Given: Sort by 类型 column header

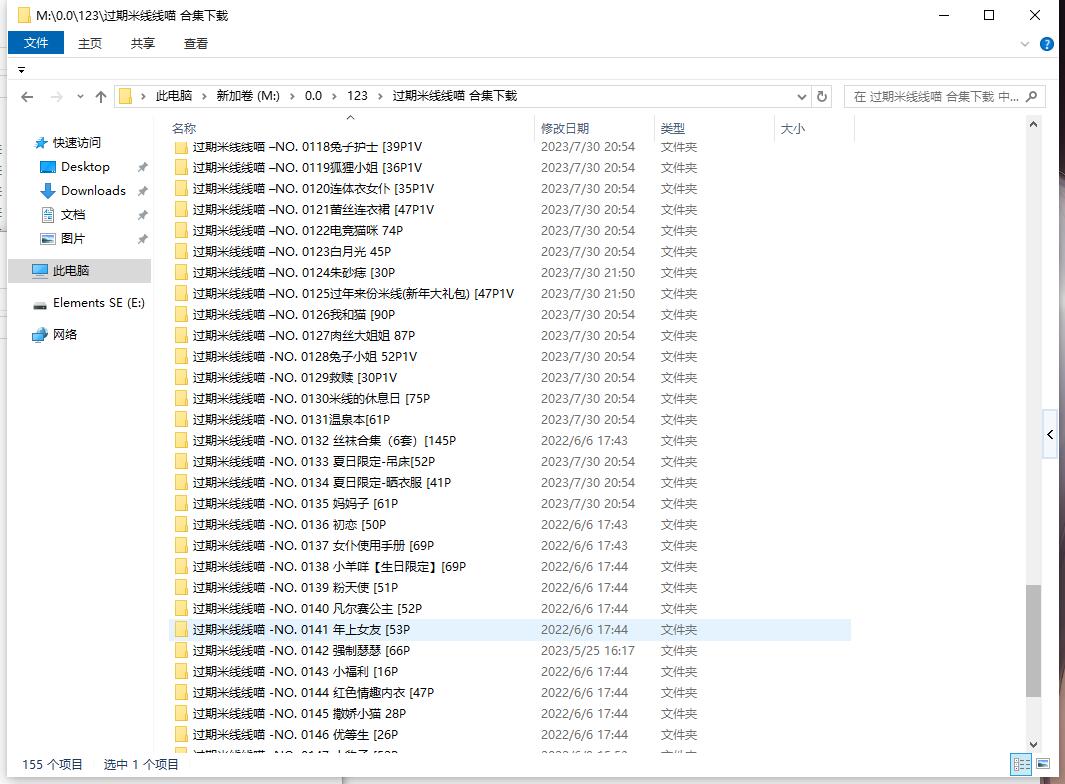Looking at the screenshot, I should (x=672, y=128).
